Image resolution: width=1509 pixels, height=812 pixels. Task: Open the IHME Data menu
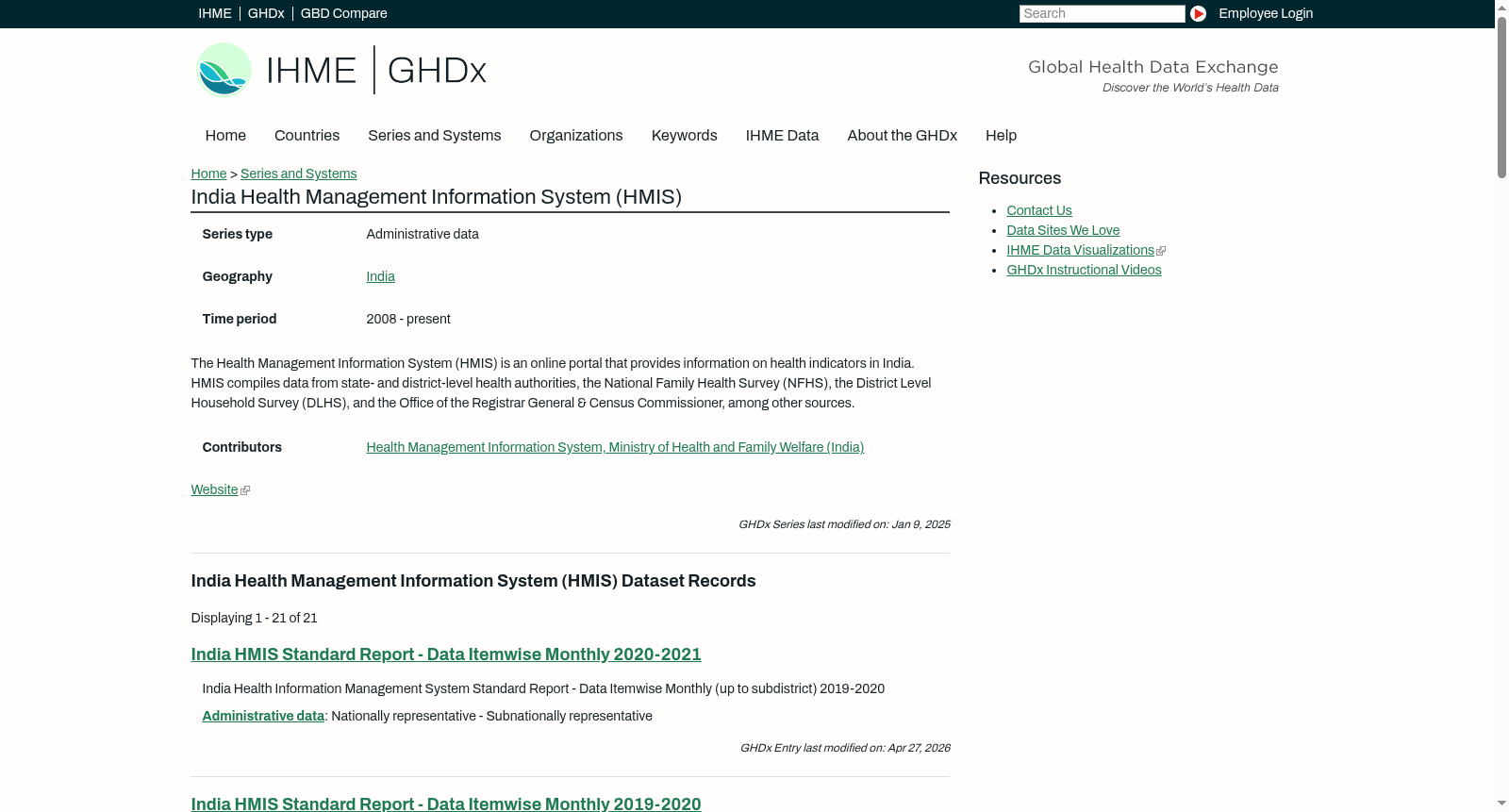tap(782, 136)
